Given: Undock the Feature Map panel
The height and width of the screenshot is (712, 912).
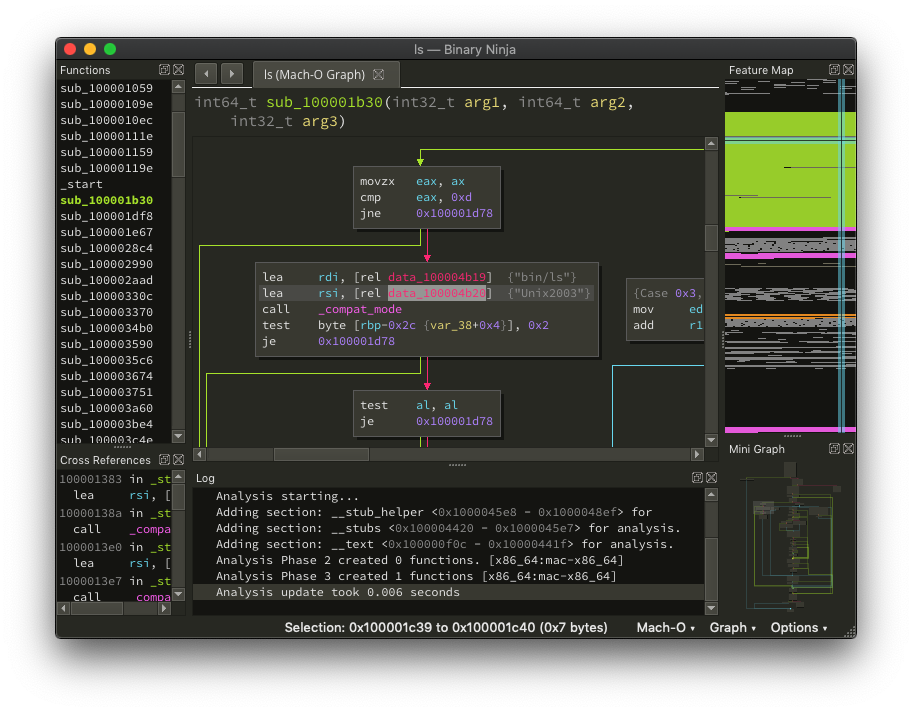Looking at the screenshot, I should click(834, 70).
